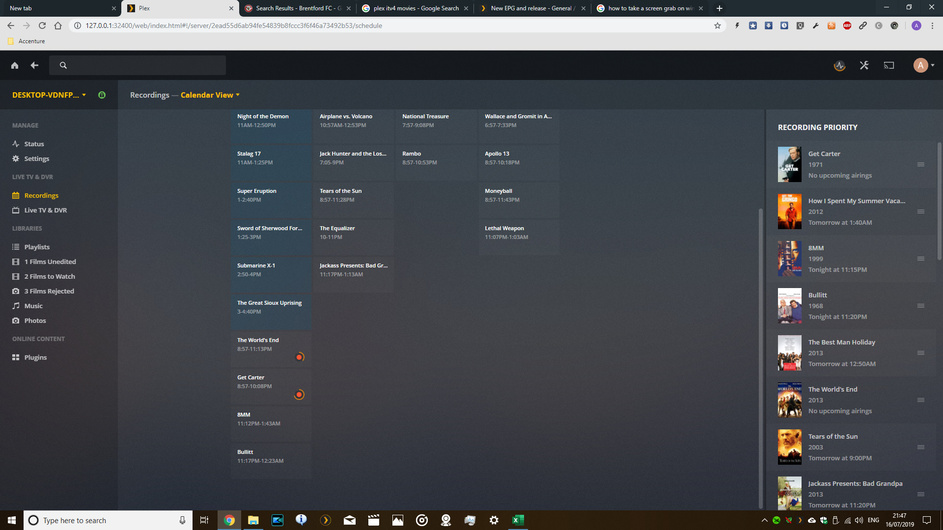The height and width of the screenshot is (530, 943).
Task: Open Windows Start menu
Action: [x=11, y=520]
